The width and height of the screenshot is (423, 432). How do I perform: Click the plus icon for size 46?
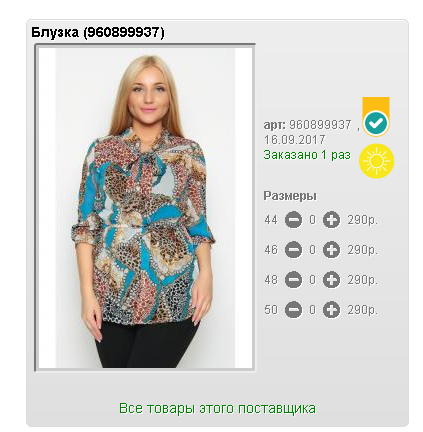coord(331,250)
